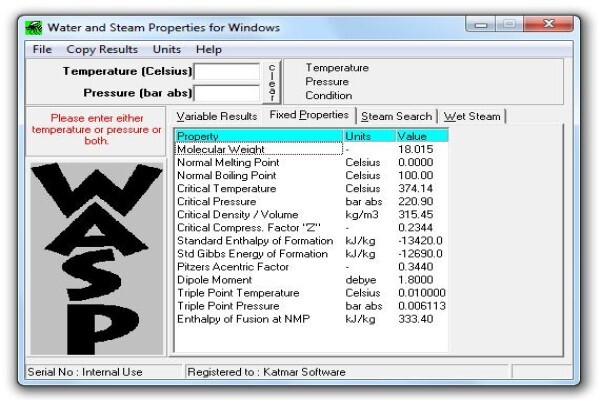The image size is (600, 400).
Task: Open the Units menu
Action: pos(166,49)
